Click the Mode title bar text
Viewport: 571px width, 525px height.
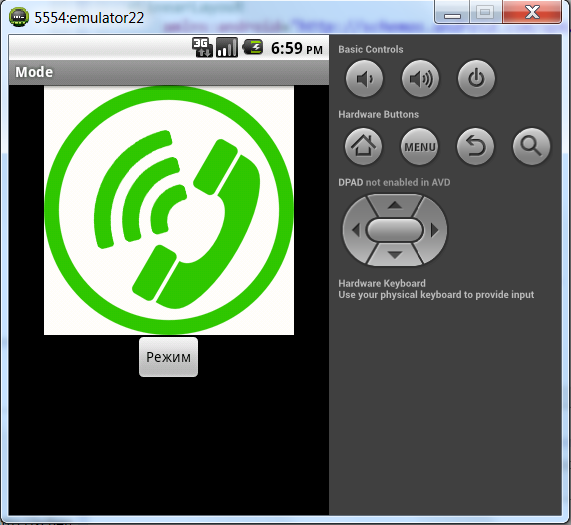click(34, 72)
